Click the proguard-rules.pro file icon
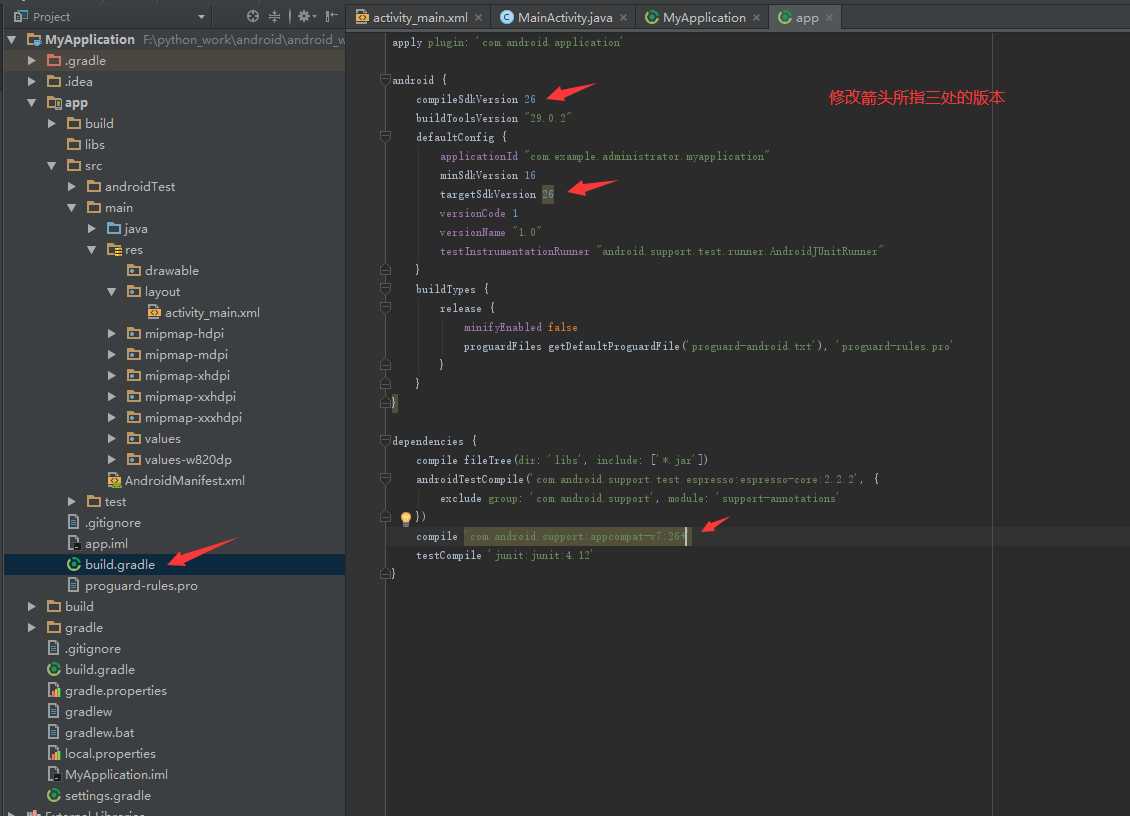 (x=74, y=585)
